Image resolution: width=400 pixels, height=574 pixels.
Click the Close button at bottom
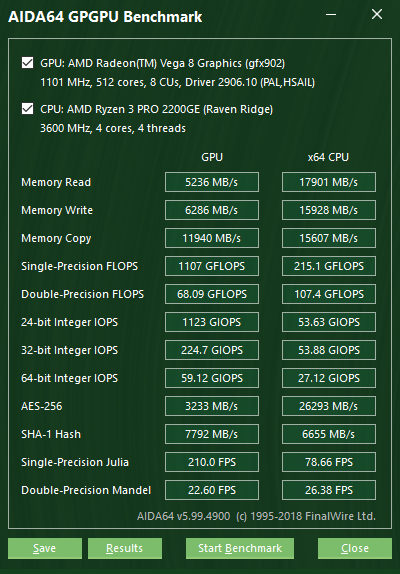coord(355,548)
